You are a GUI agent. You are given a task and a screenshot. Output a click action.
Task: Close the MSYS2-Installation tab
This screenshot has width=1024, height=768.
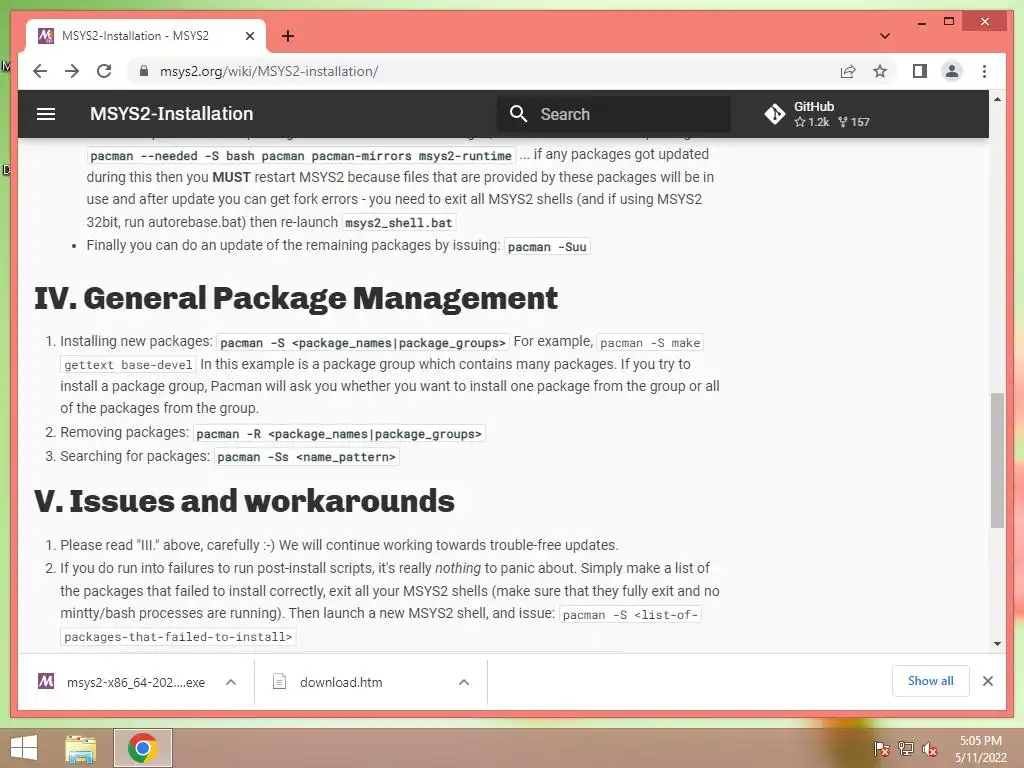coord(249,36)
